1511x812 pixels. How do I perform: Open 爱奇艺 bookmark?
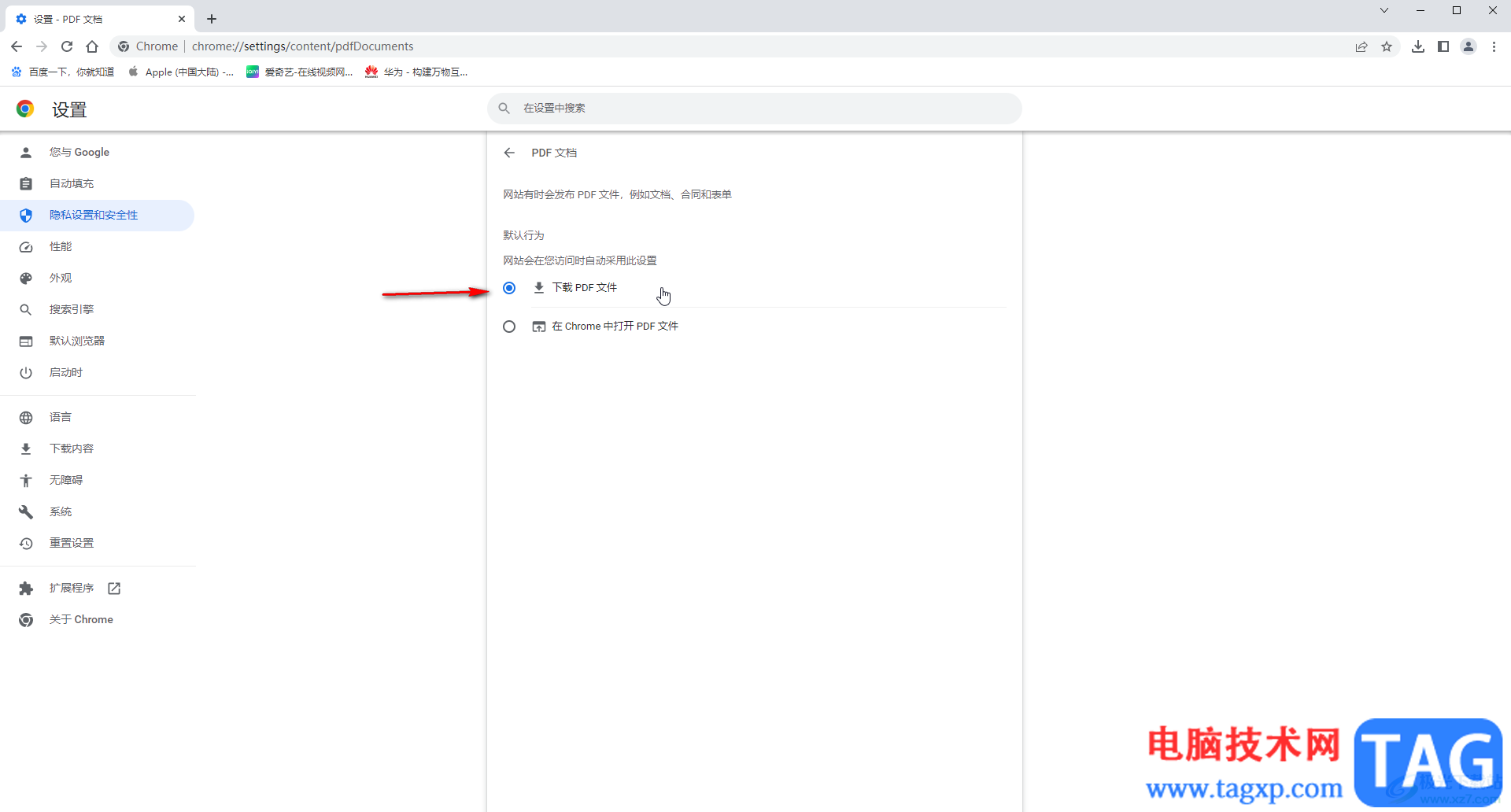[300, 72]
